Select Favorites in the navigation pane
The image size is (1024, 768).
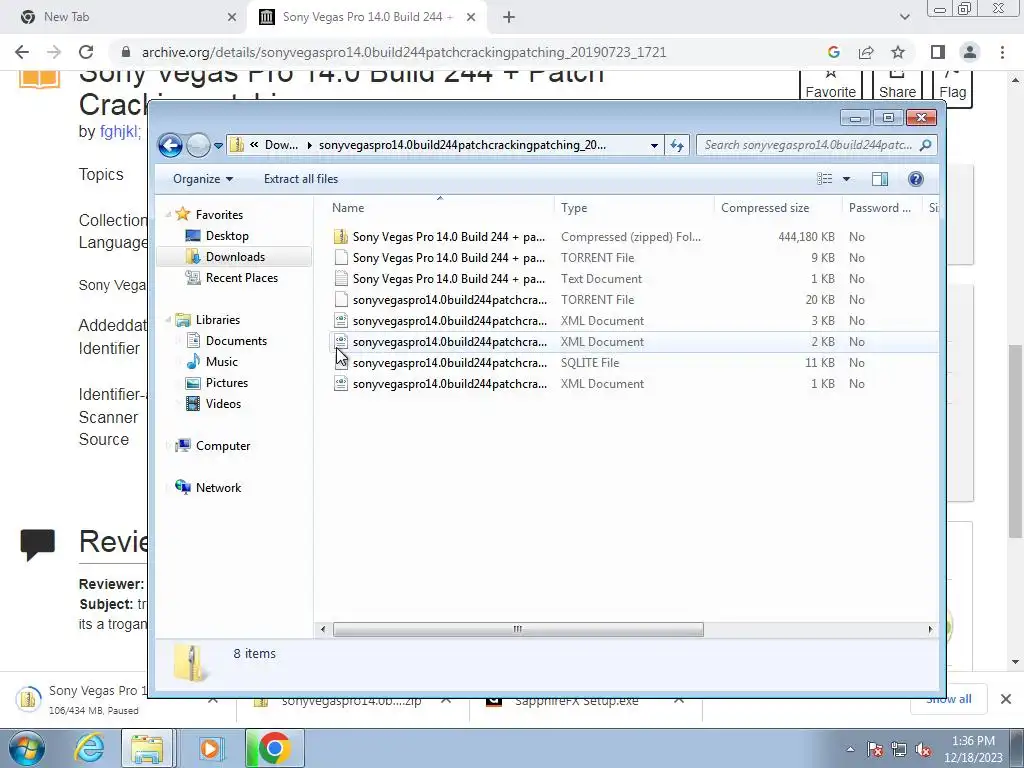click(219, 215)
